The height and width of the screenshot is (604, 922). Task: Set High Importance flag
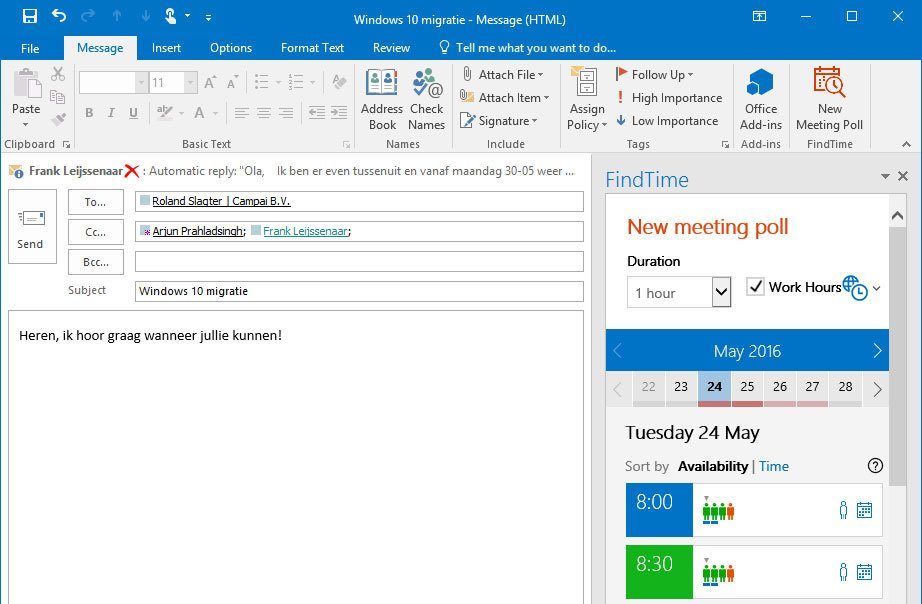669,98
